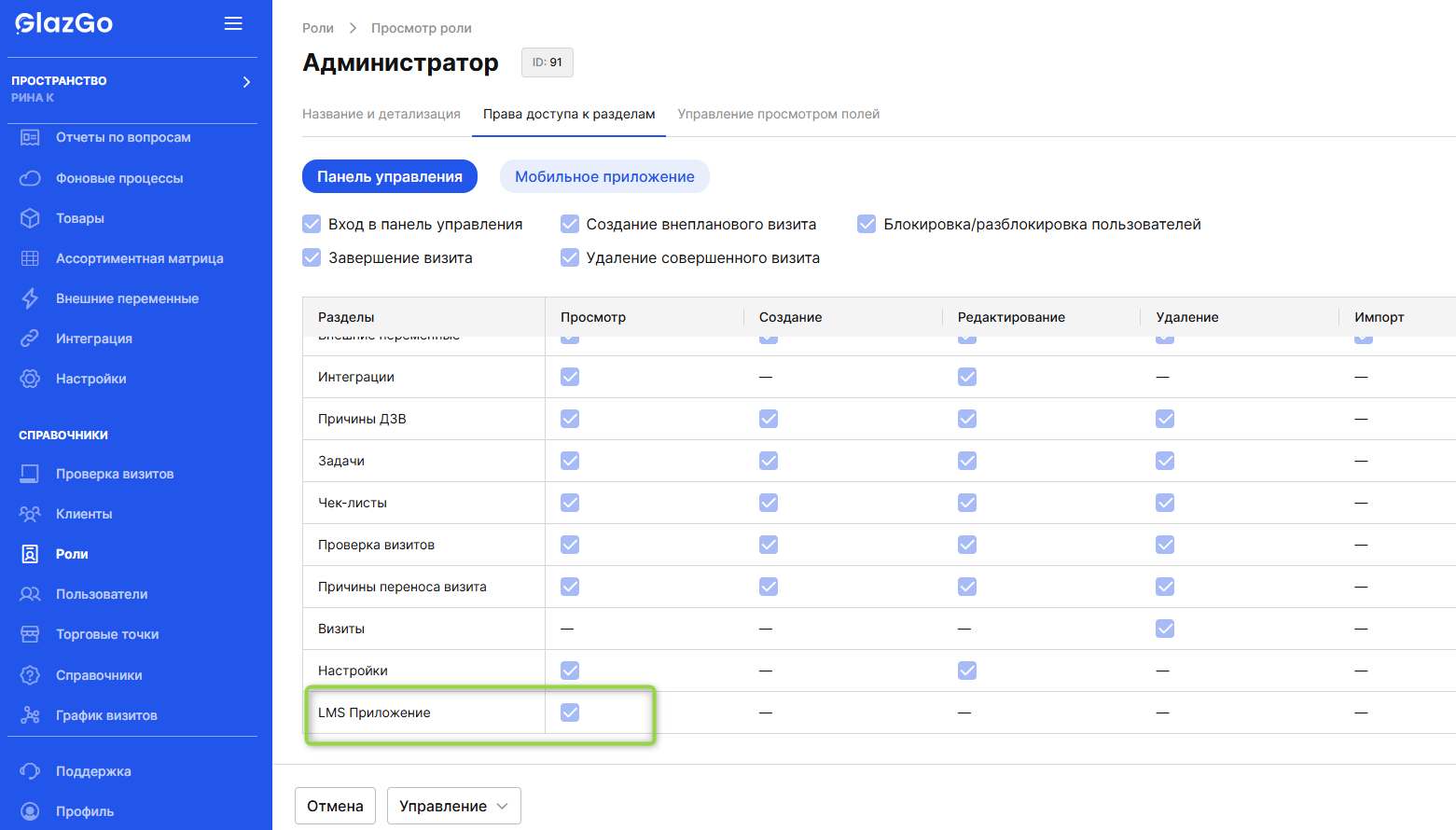
Task: Select Права доступа к разделам tab
Action: (569, 114)
